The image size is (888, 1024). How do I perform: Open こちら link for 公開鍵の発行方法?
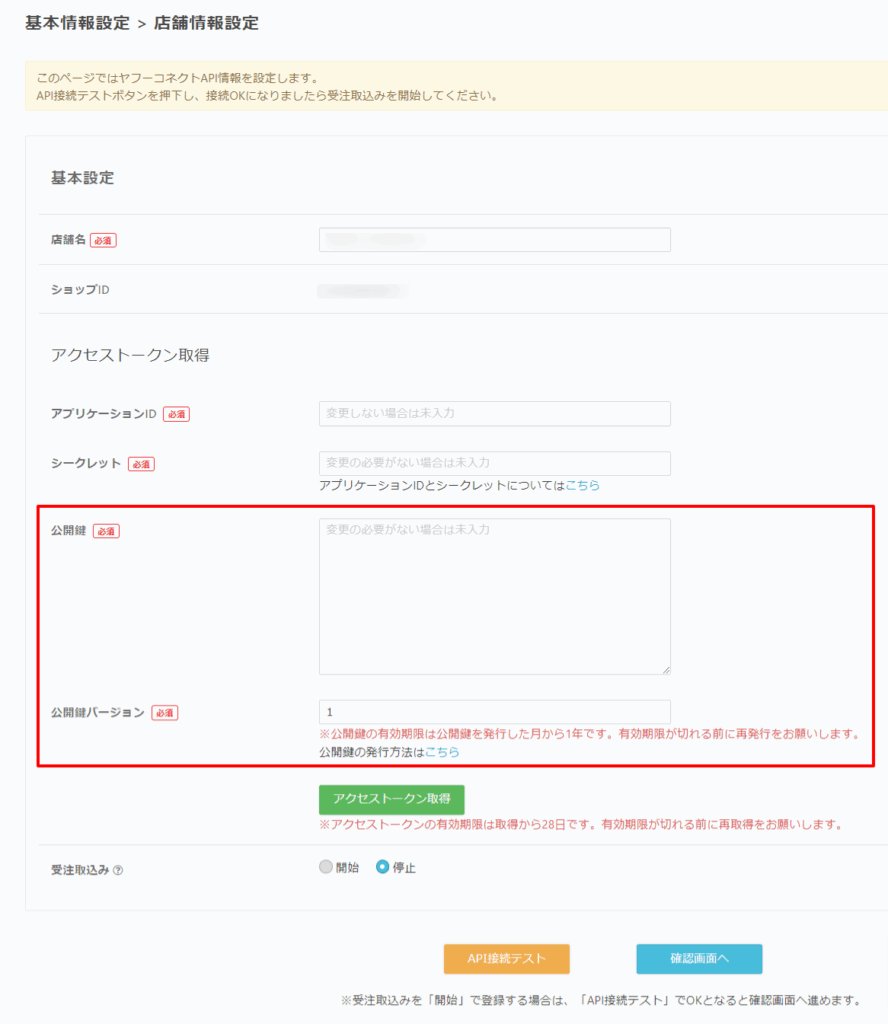442,752
